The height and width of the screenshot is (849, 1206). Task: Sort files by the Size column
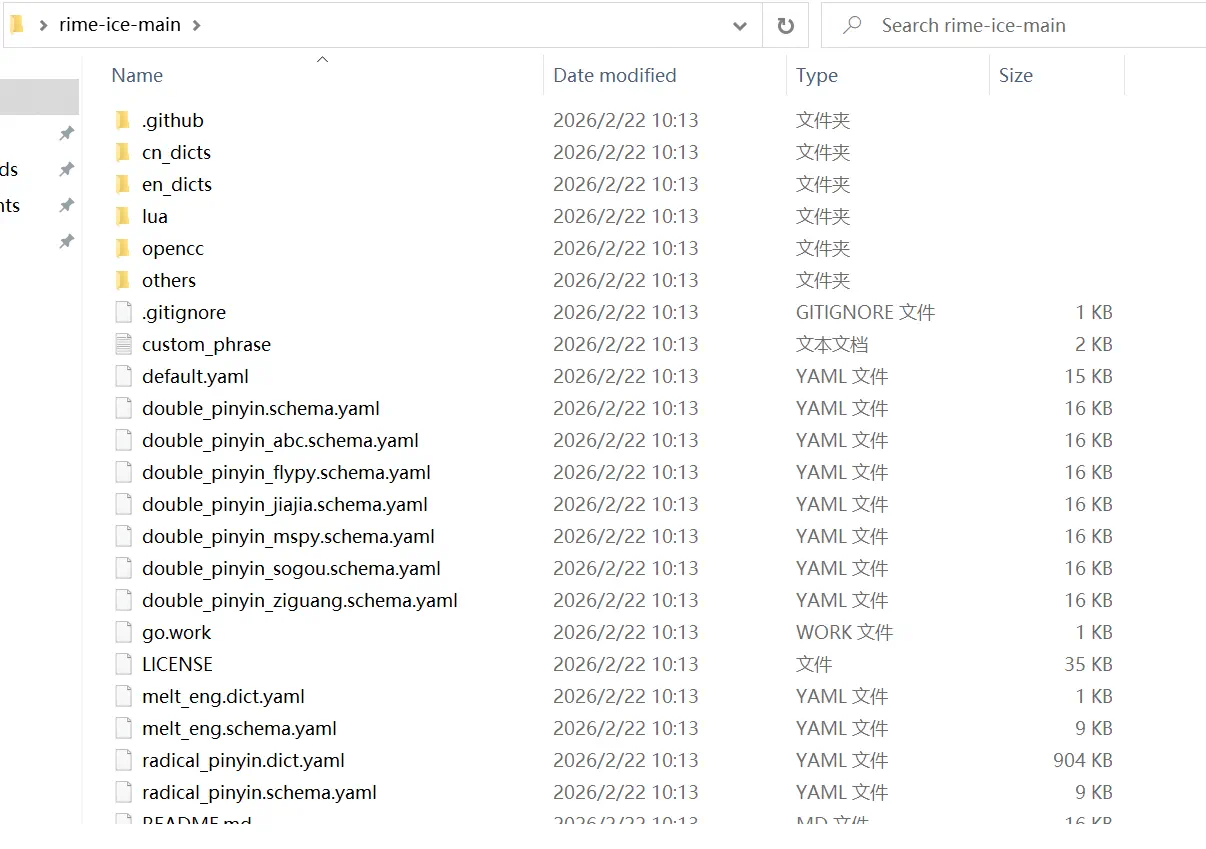(x=1015, y=76)
